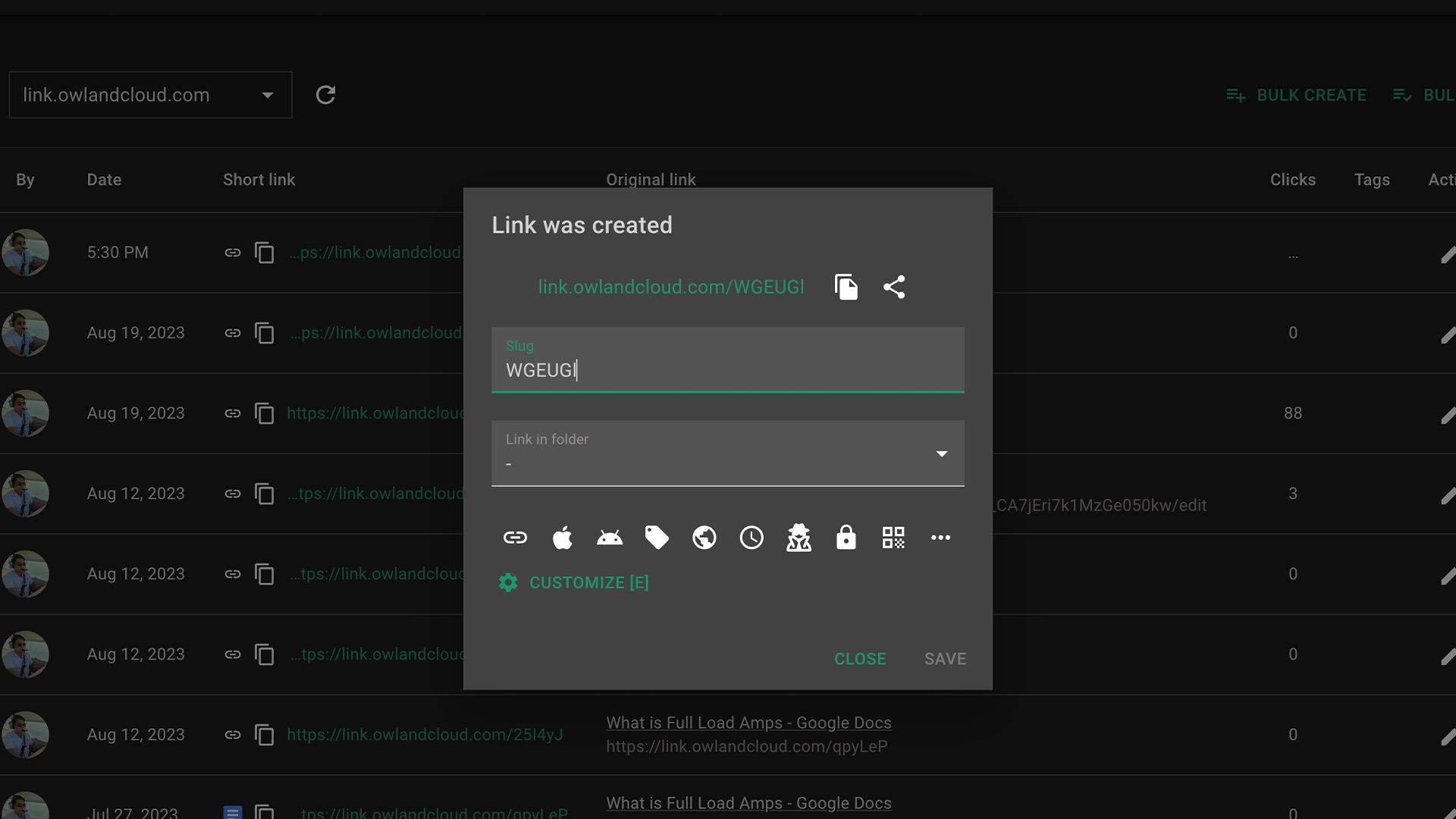This screenshot has height=819, width=1456.
Task: Click the chain link icon in the dialog toolbar
Action: pos(515,538)
